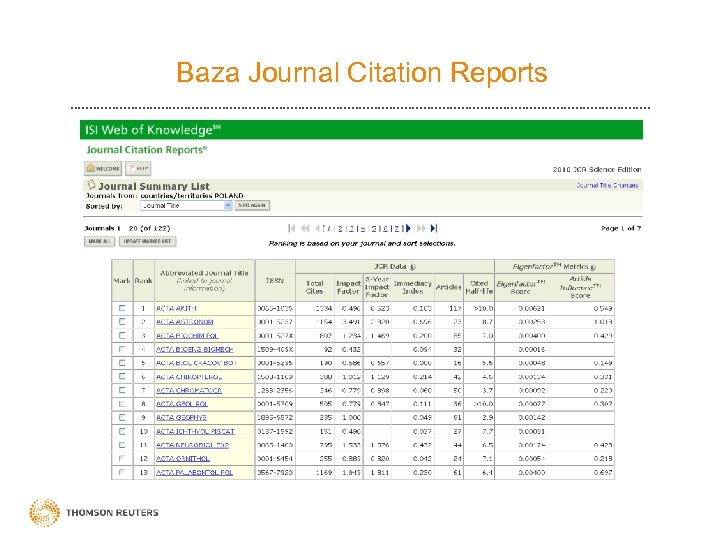The height and width of the screenshot is (540, 720).
Task: Go to page 6 link
Action: (385, 228)
